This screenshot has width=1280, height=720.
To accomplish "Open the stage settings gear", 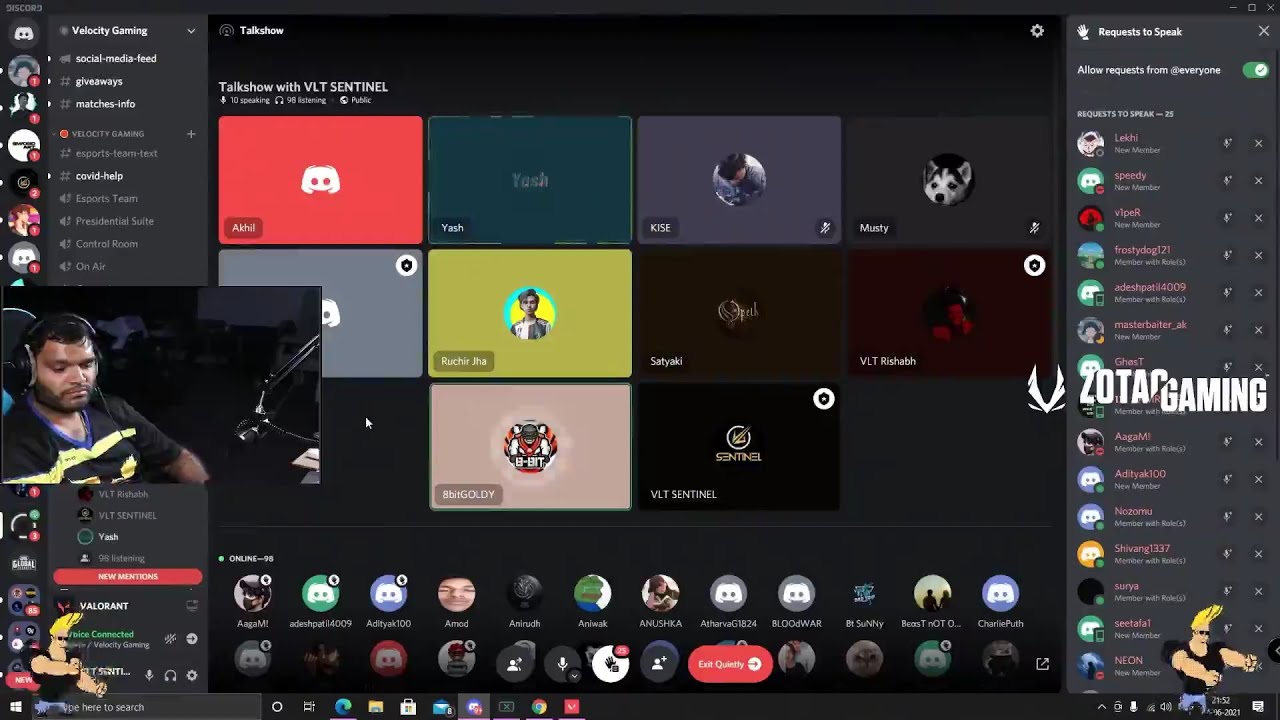I will pos(1037,31).
